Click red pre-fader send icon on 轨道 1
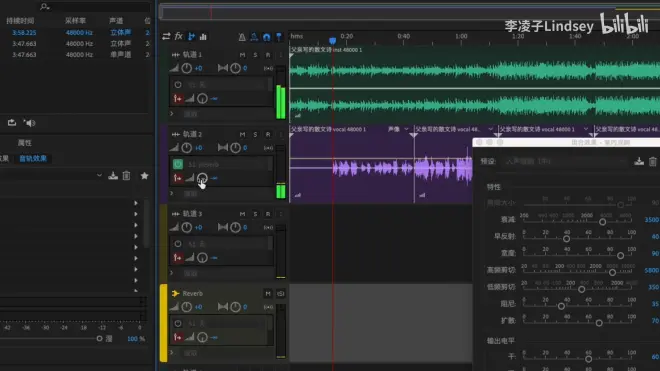The image size is (660, 371). coord(178,99)
